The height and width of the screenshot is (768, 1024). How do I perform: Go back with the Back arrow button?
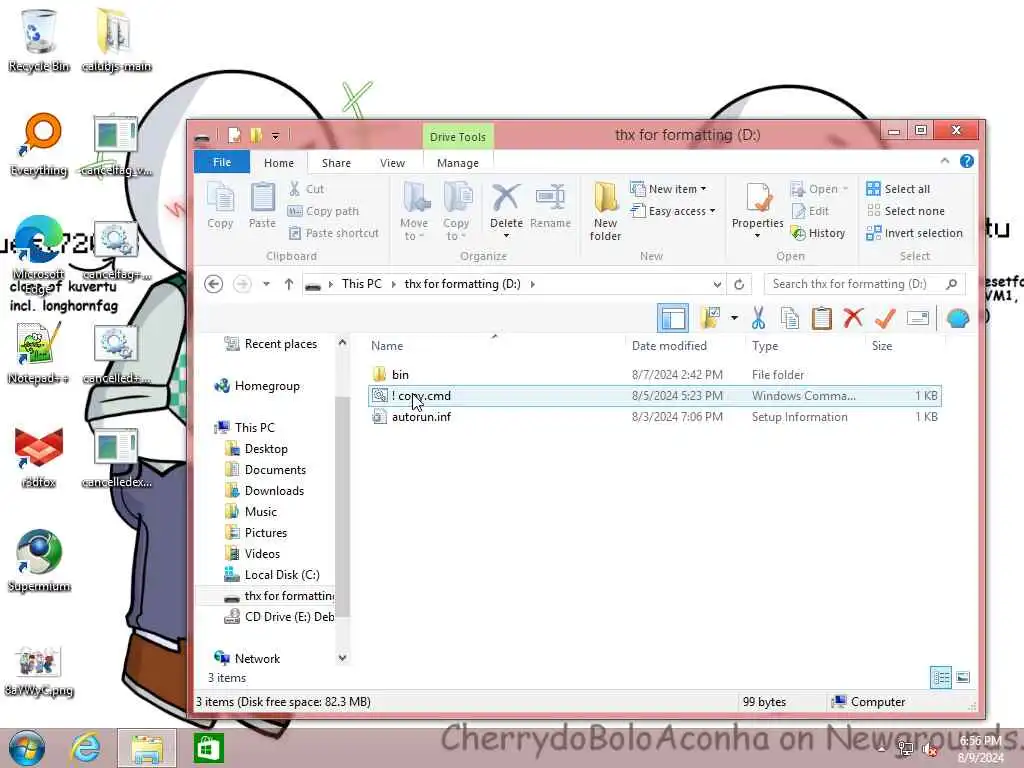pos(214,284)
